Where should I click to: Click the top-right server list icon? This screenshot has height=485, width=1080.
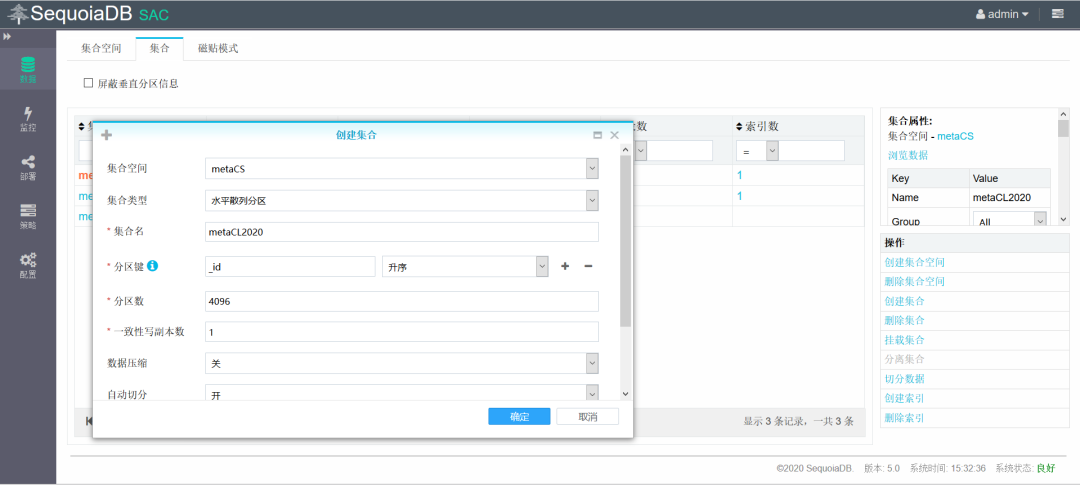(1058, 14)
